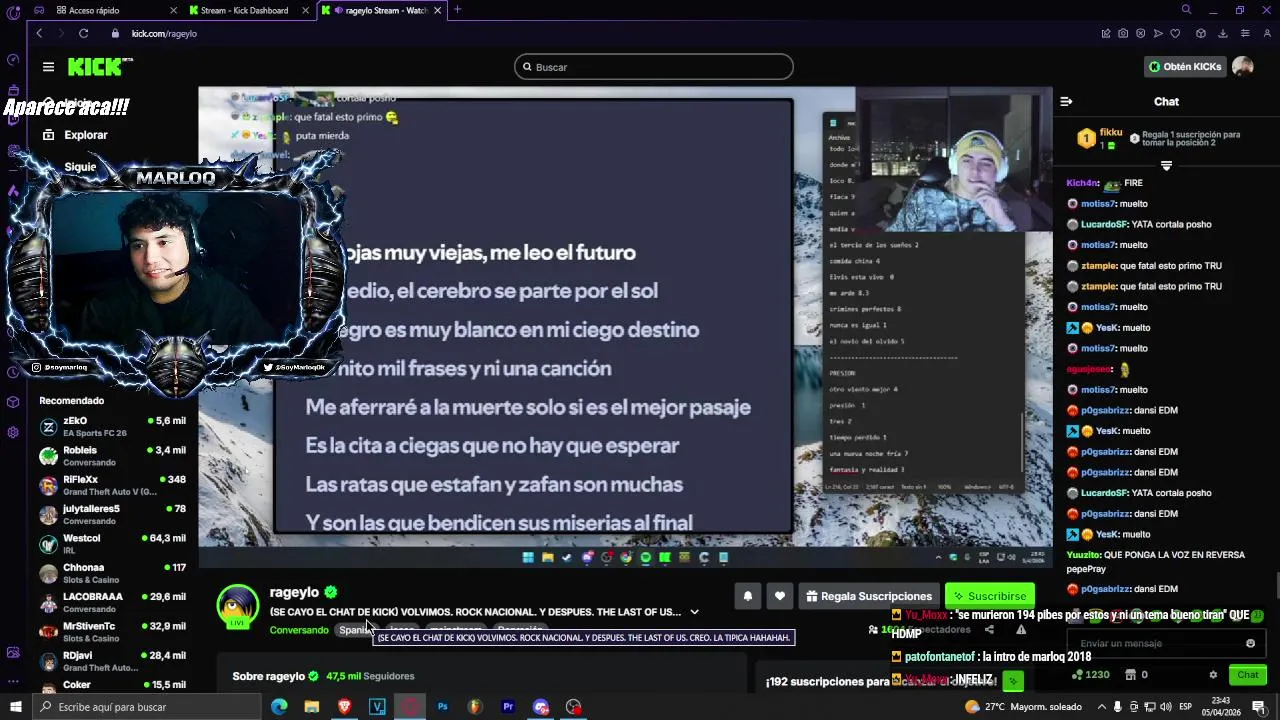
Task: Open the emoji picker in chat input
Action: 1250,643
